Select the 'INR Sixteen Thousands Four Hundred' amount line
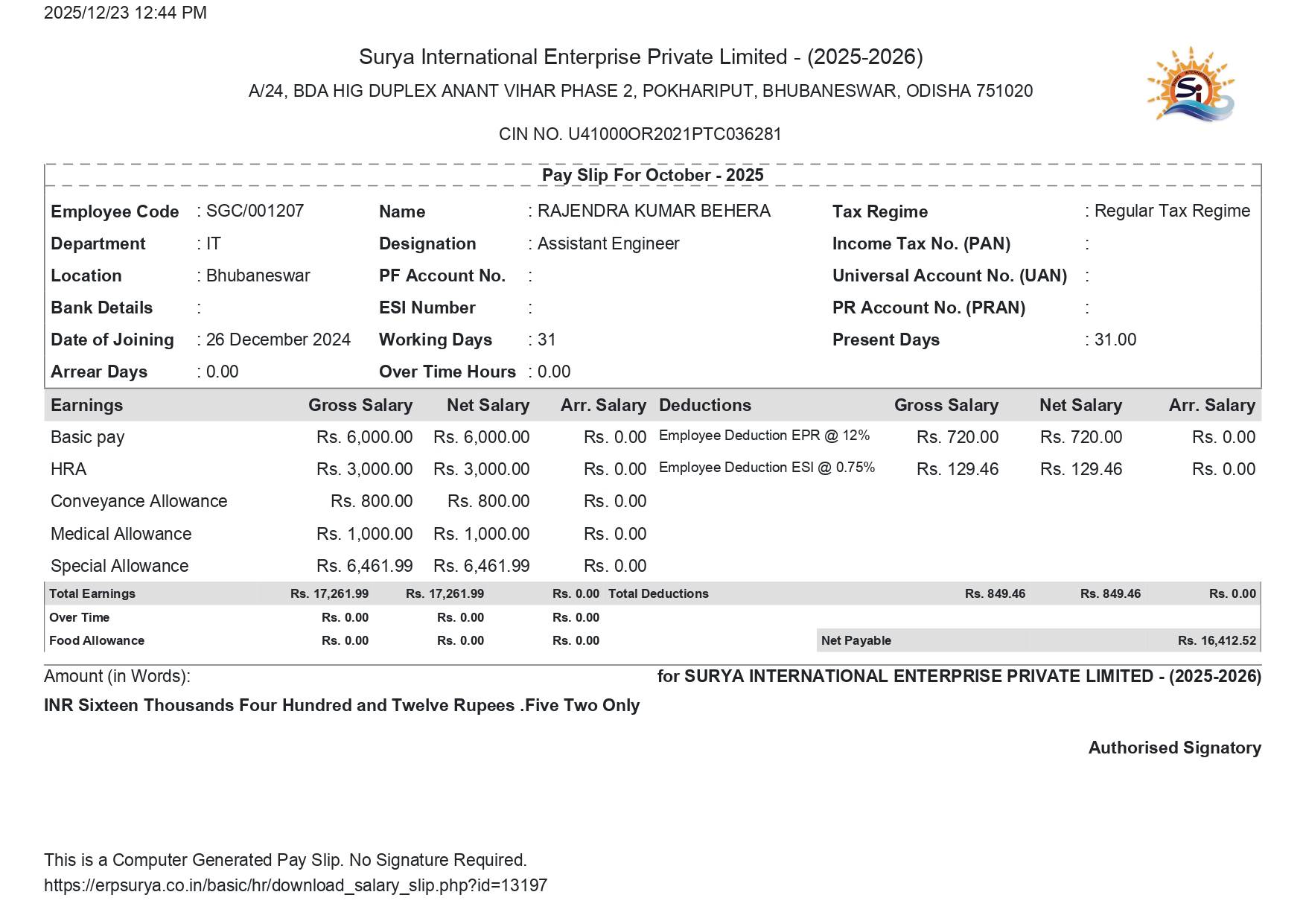This screenshot has height=924, width=1306. [342, 705]
